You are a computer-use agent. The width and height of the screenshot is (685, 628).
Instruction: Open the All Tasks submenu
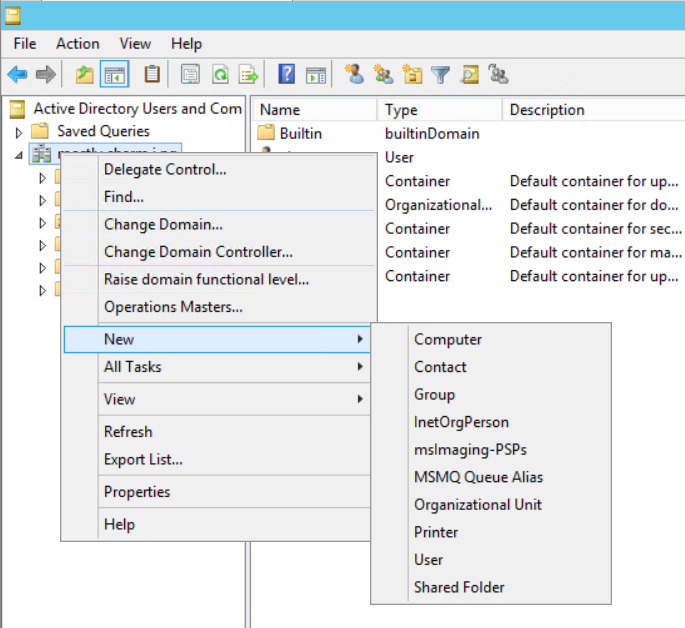pos(217,367)
